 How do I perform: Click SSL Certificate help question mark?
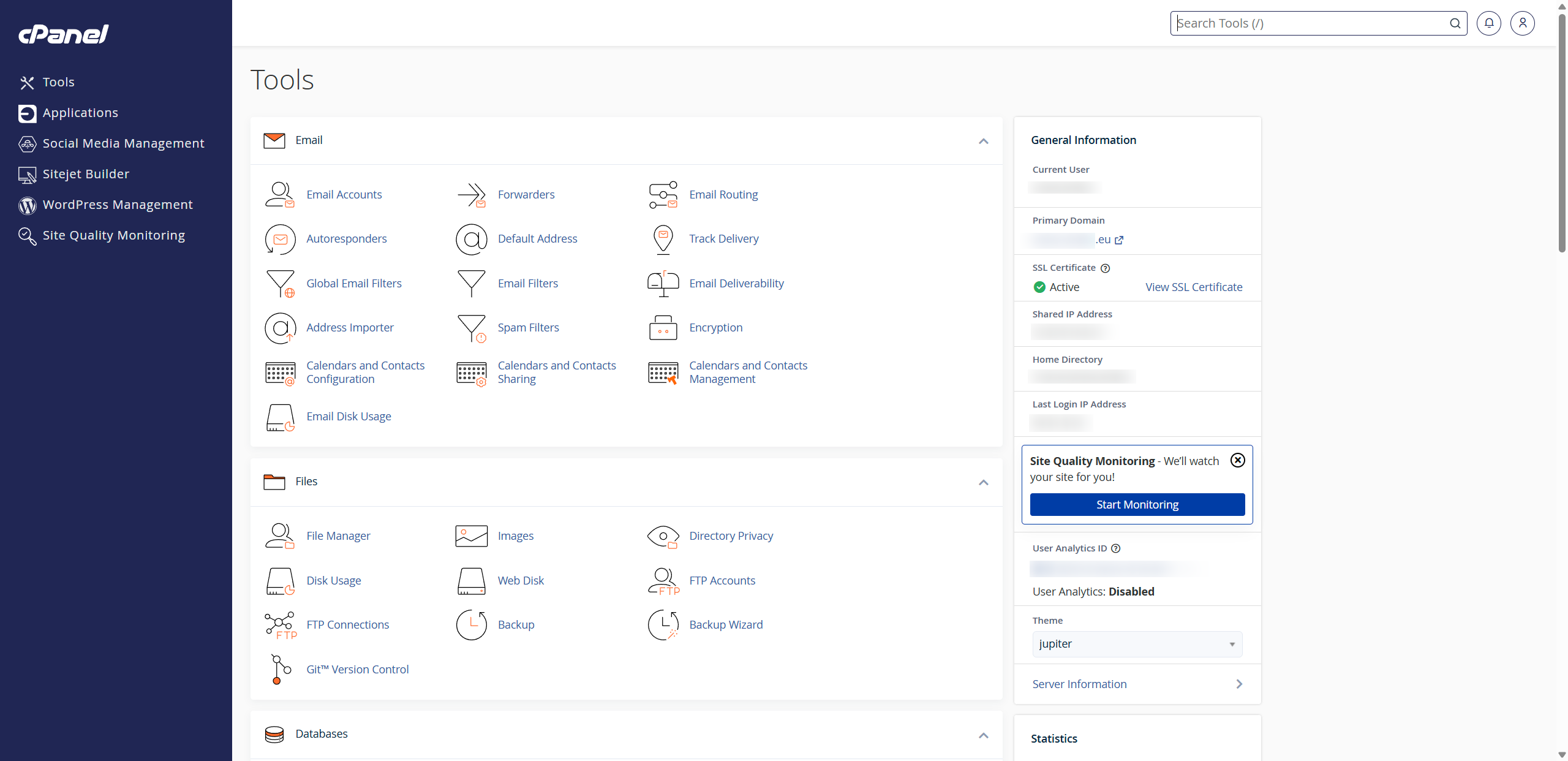pos(1105,268)
